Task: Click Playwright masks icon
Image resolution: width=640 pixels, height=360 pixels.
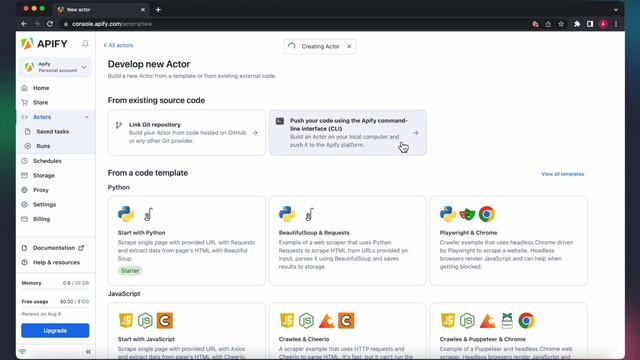Action: point(467,214)
